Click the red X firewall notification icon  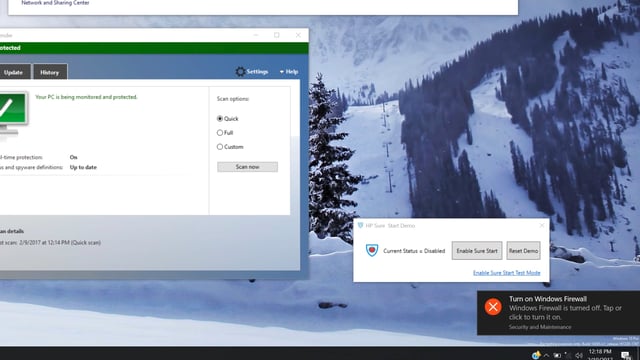(x=493, y=306)
